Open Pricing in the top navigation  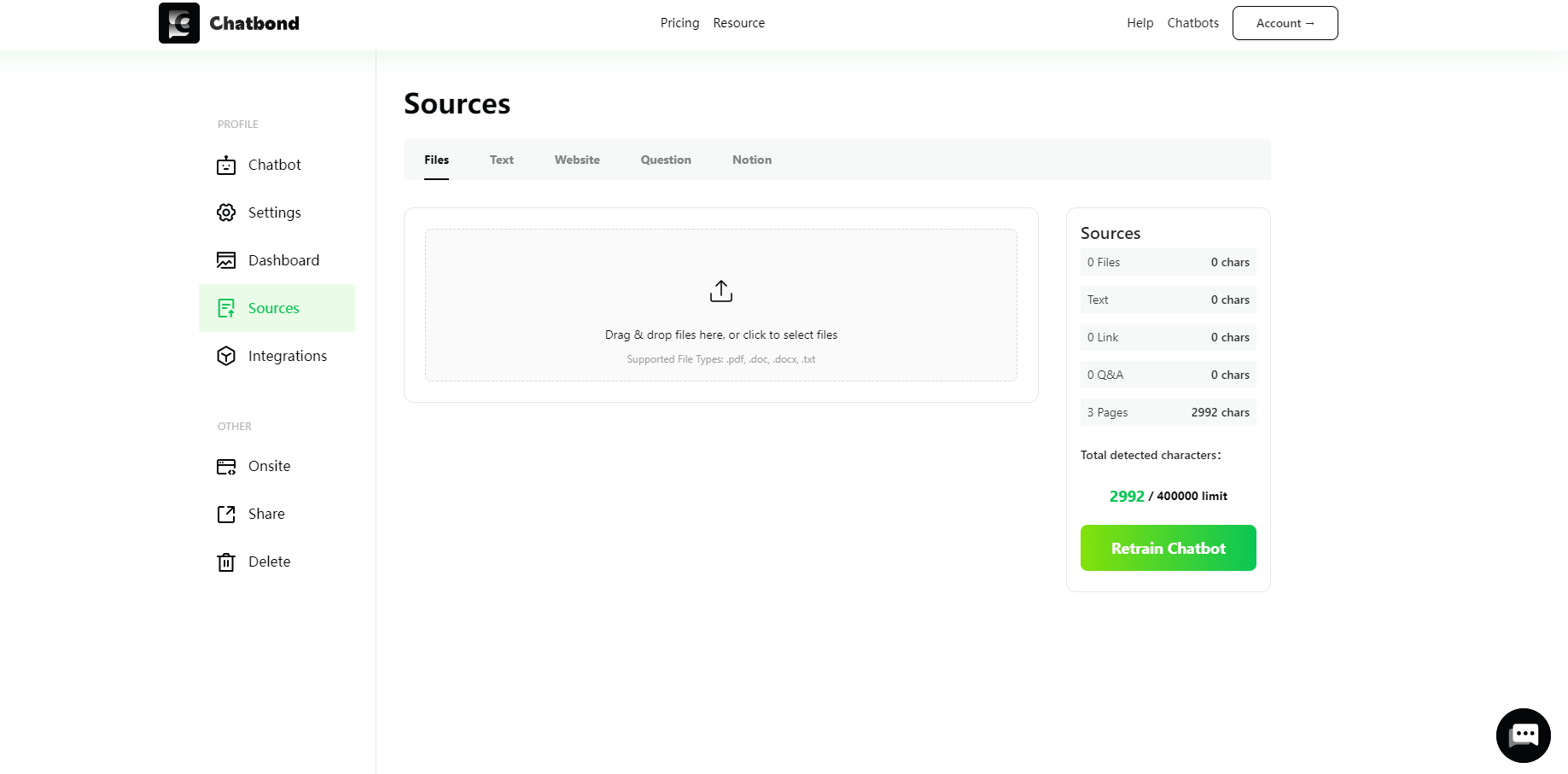click(x=679, y=23)
